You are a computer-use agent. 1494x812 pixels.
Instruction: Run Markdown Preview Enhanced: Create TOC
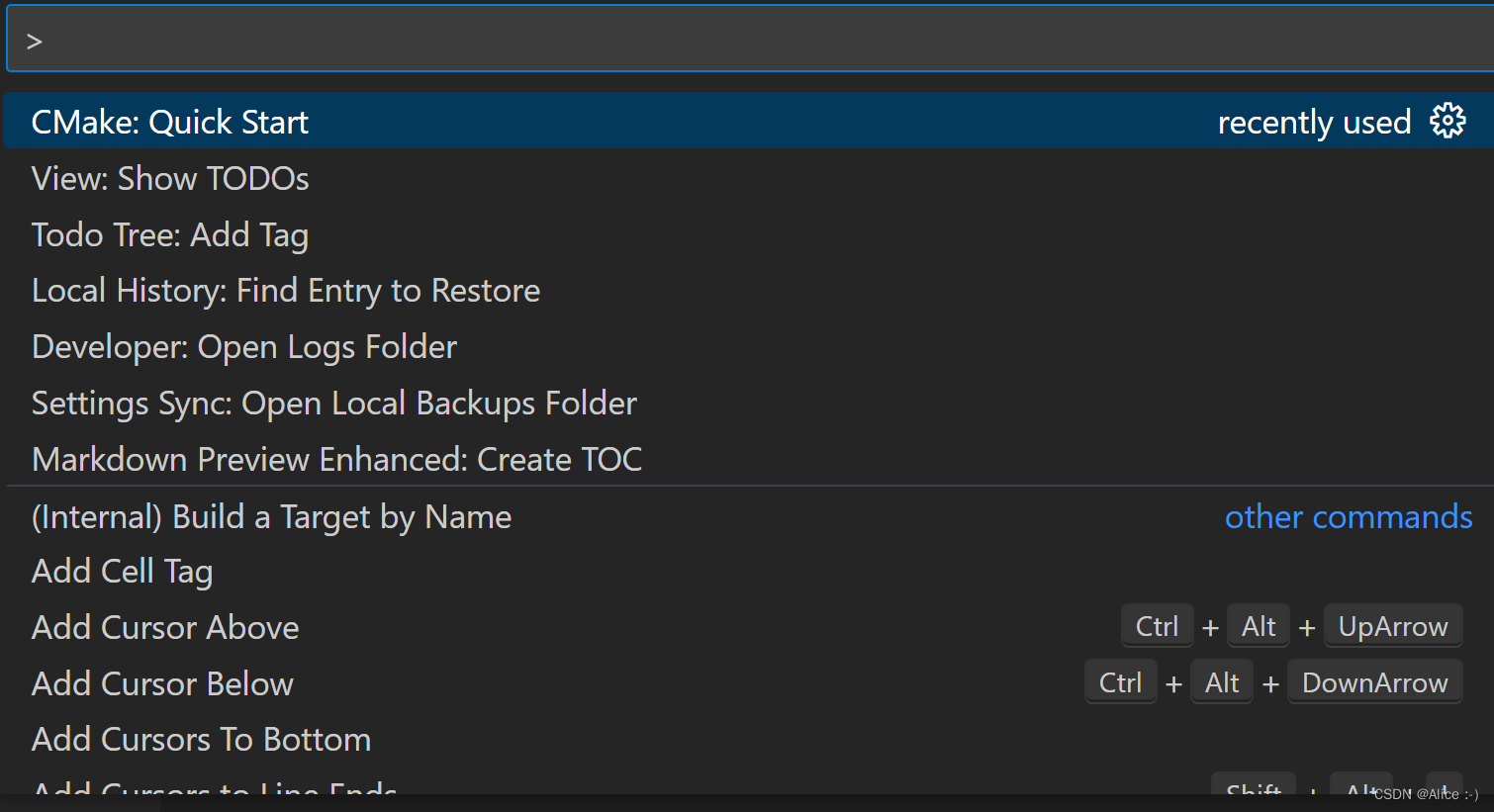(336, 459)
